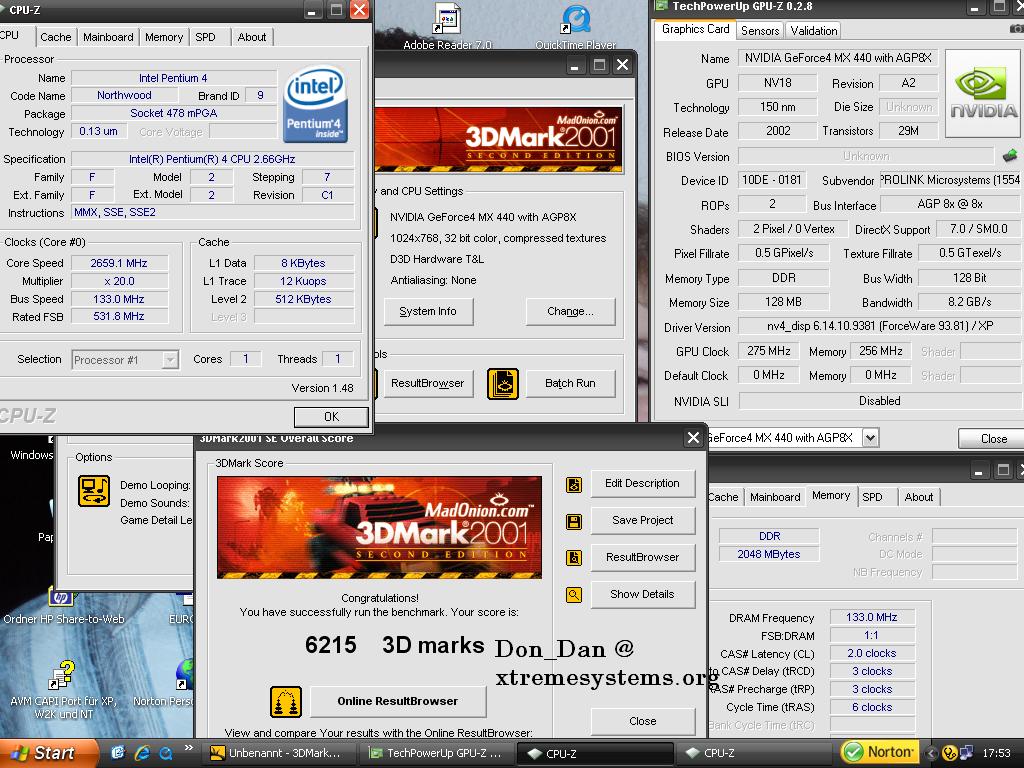Click the Options demo looping icon
1024x768 pixels.
pyautogui.click(x=94, y=491)
